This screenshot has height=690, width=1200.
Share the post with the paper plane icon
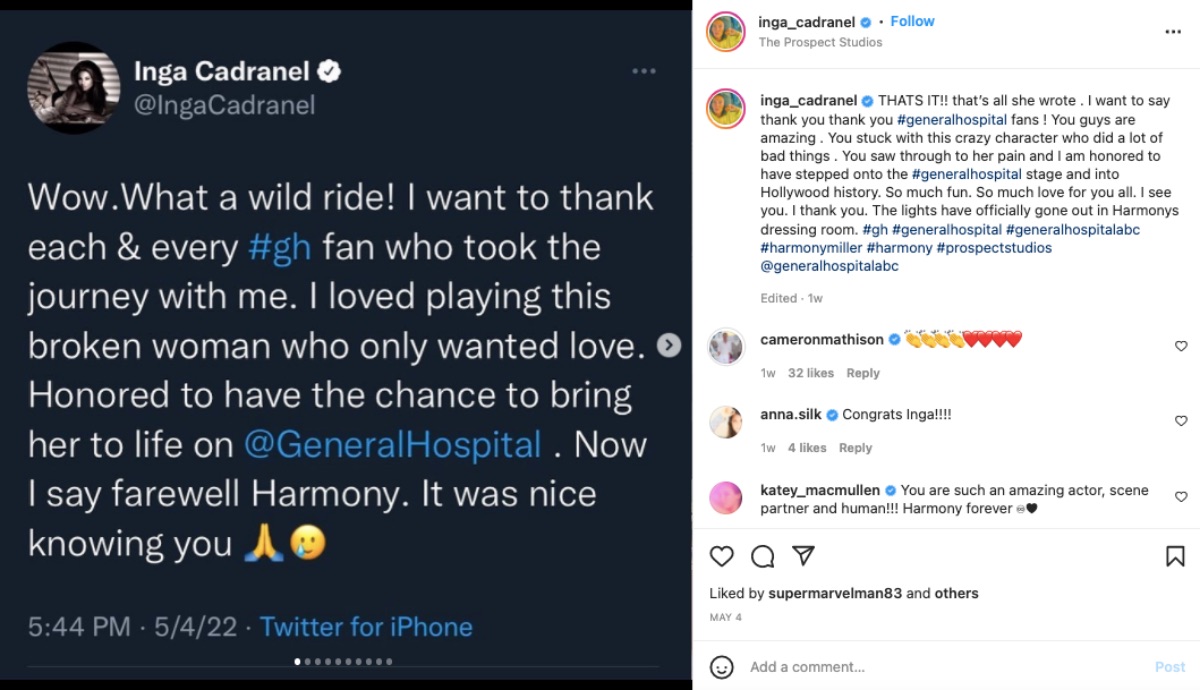[x=802, y=556]
